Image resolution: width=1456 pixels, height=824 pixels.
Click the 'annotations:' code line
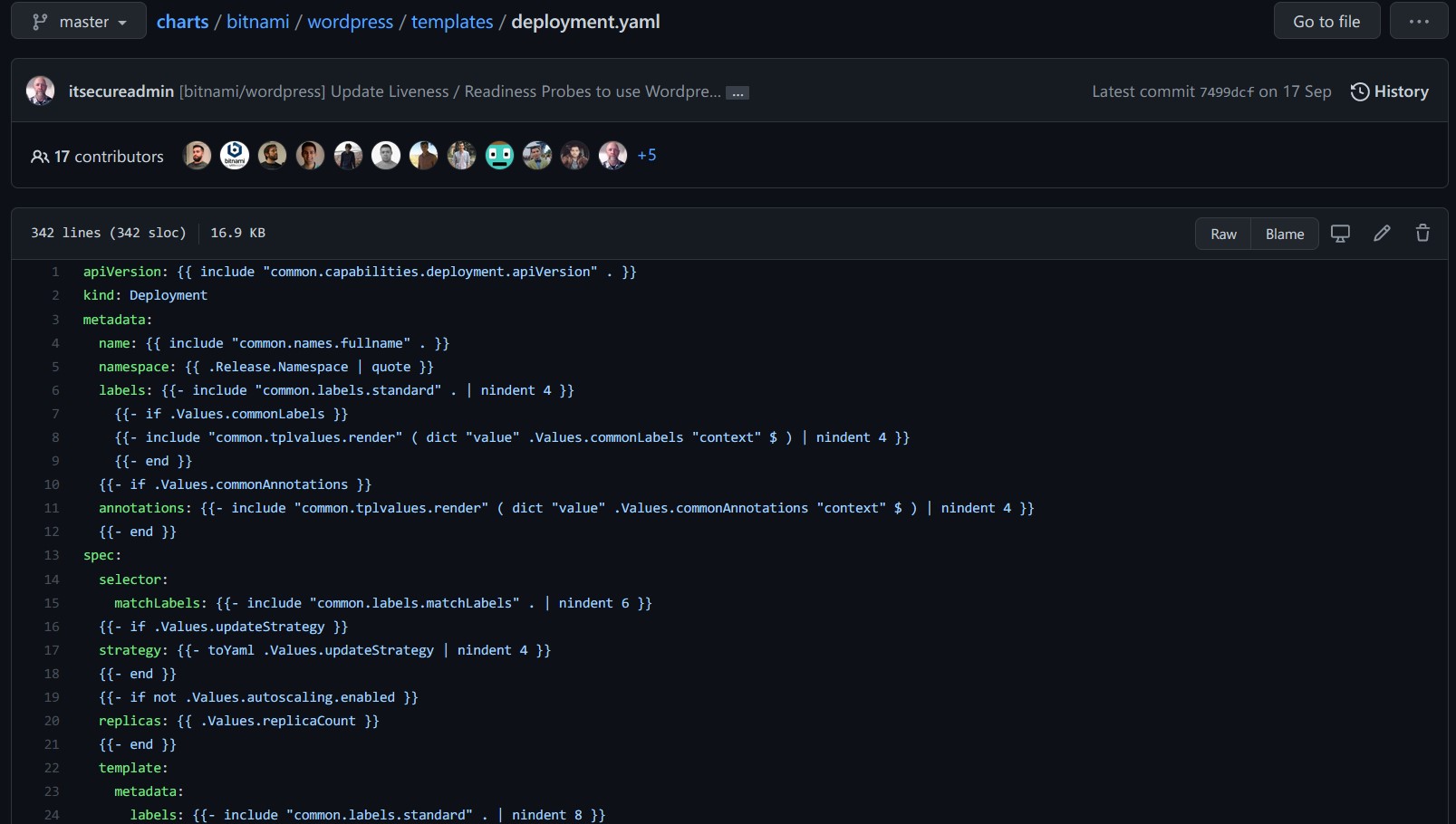[x=566, y=508]
